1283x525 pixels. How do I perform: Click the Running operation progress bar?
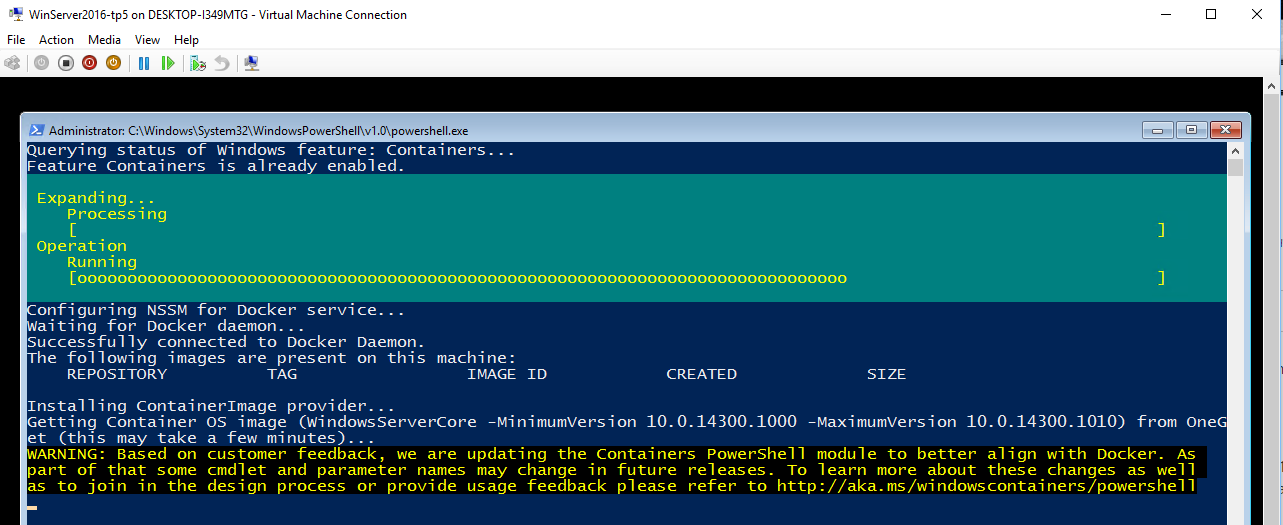coord(616,278)
